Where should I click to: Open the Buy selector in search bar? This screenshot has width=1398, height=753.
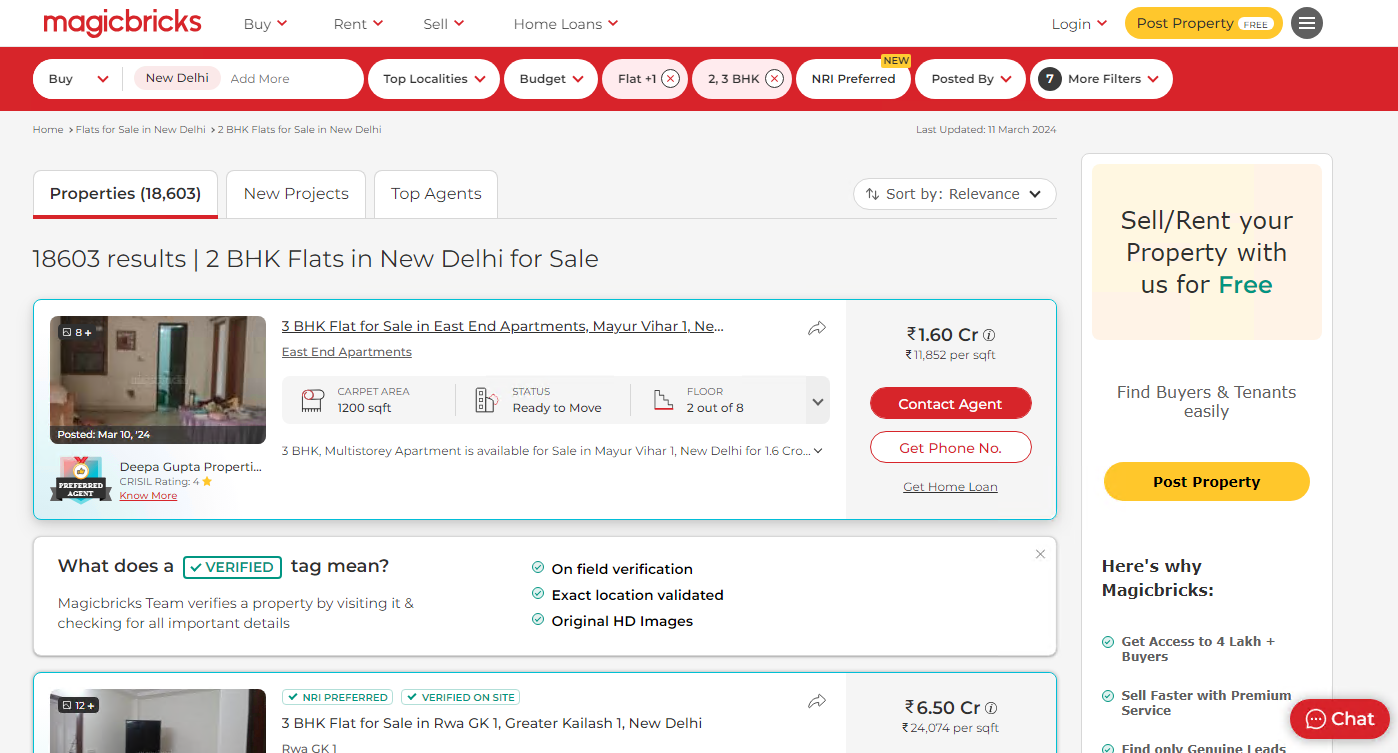click(78, 79)
